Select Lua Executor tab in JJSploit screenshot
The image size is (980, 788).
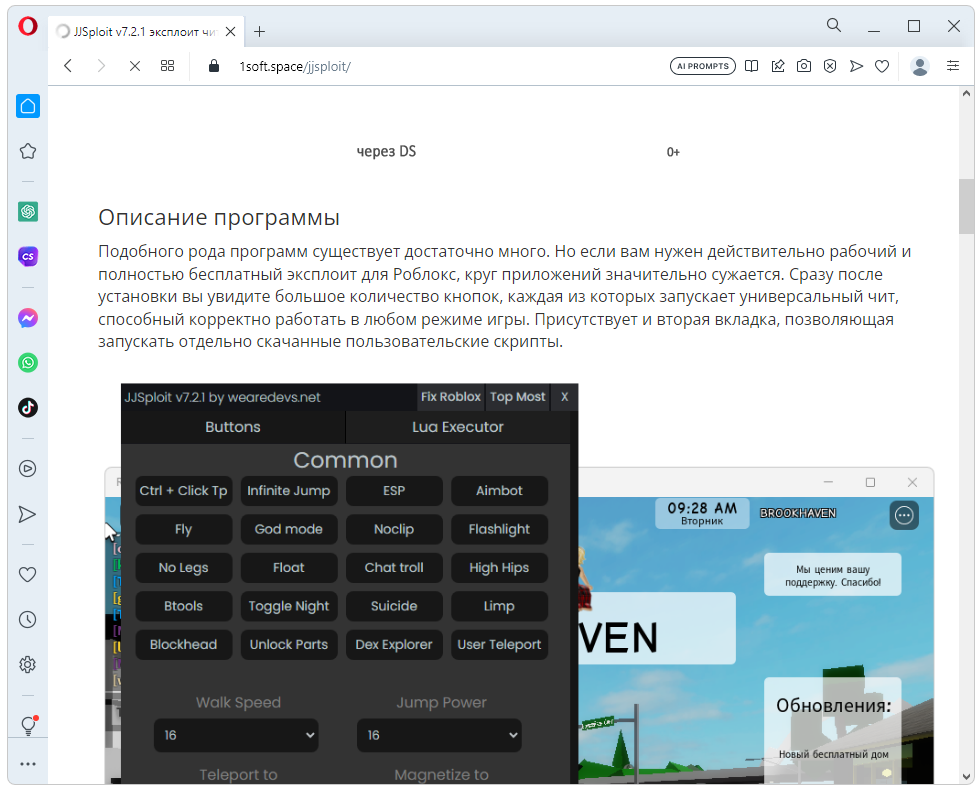(x=458, y=427)
